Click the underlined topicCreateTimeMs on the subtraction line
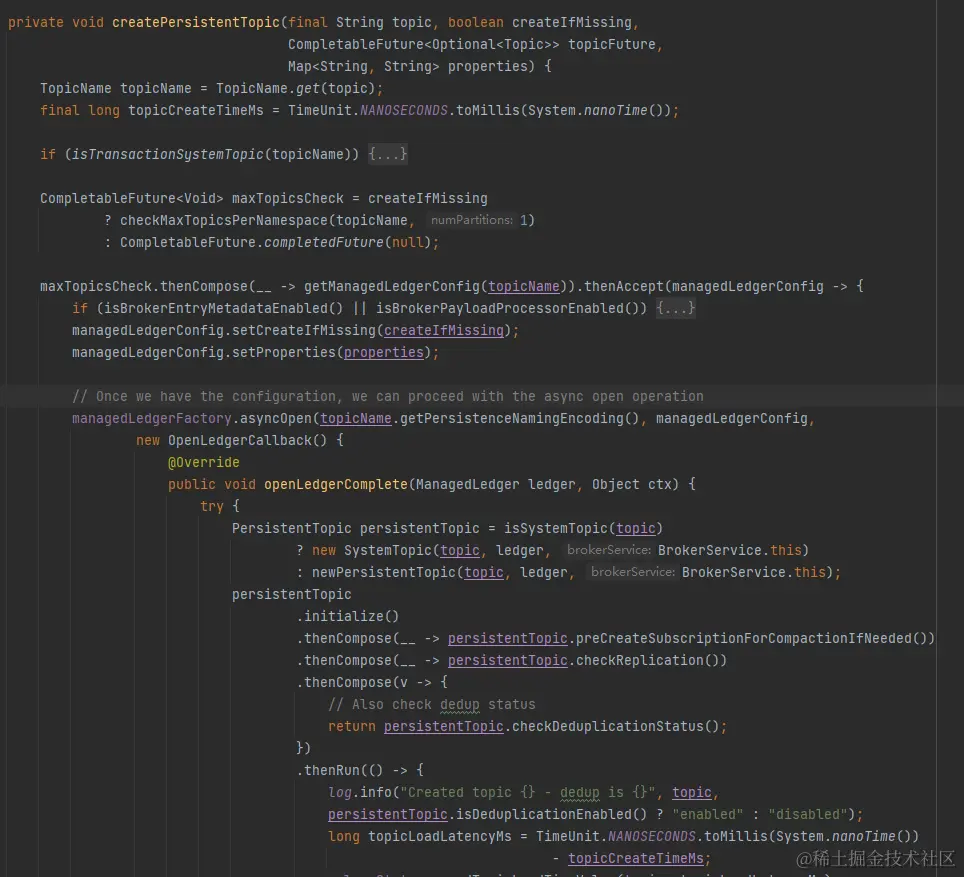 pyautogui.click(x=636, y=859)
